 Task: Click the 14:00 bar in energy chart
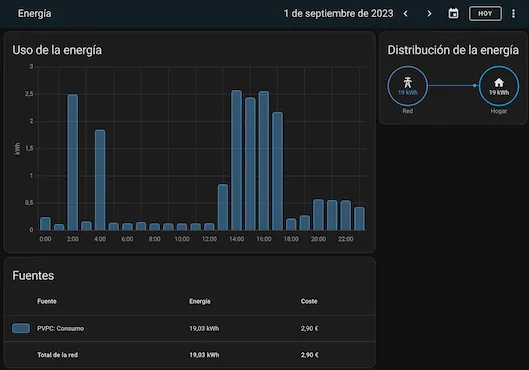(236, 160)
